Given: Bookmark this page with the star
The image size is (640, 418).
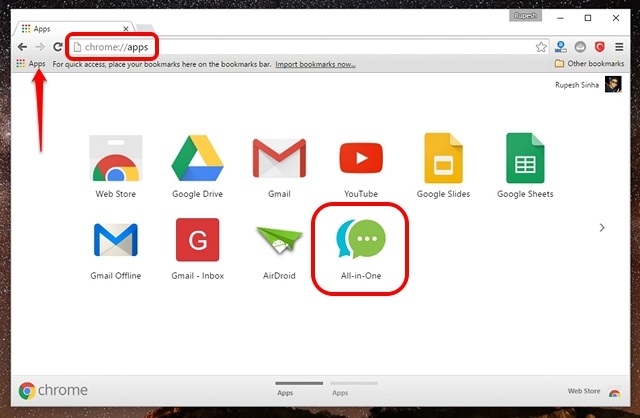Looking at the screenshot, I should (x=541, y=47).
